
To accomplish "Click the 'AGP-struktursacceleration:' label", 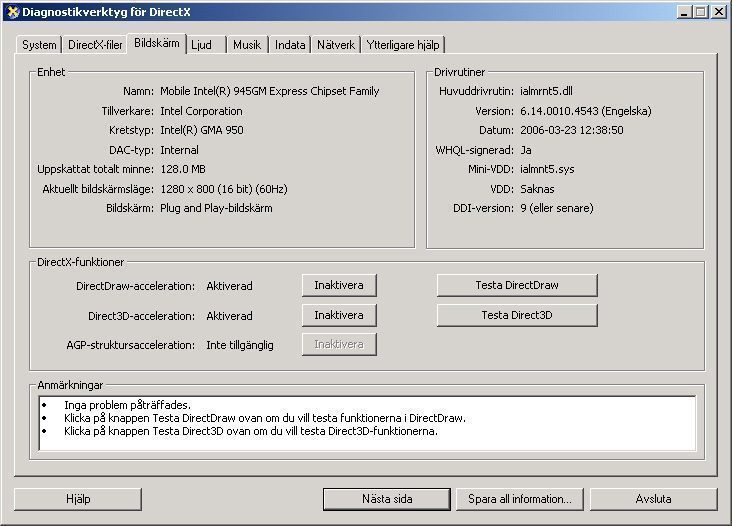I will [x=131, y=345].
